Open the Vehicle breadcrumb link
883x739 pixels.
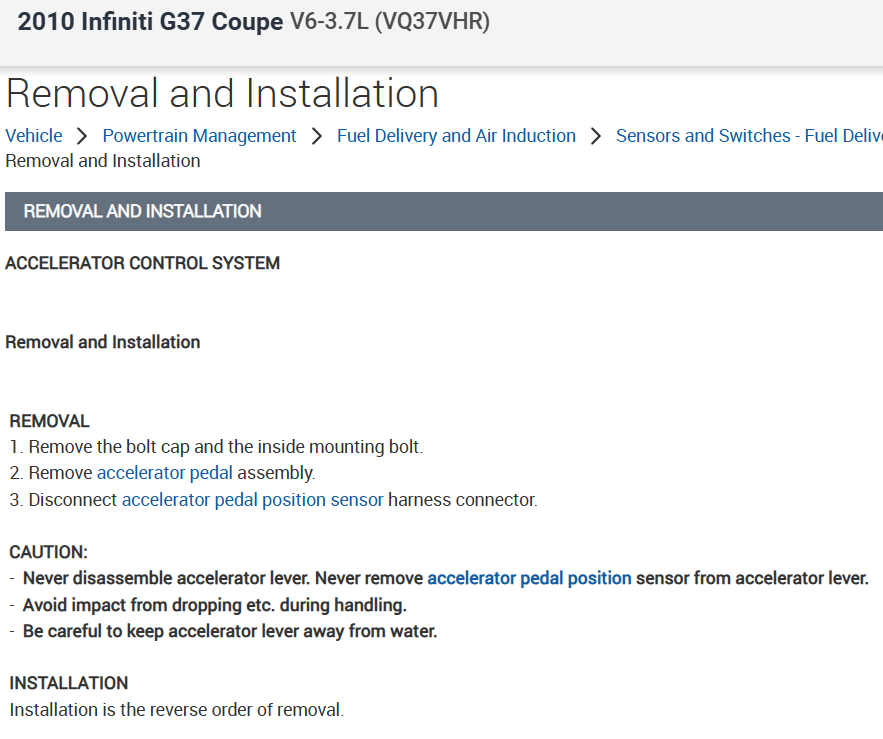34,136
